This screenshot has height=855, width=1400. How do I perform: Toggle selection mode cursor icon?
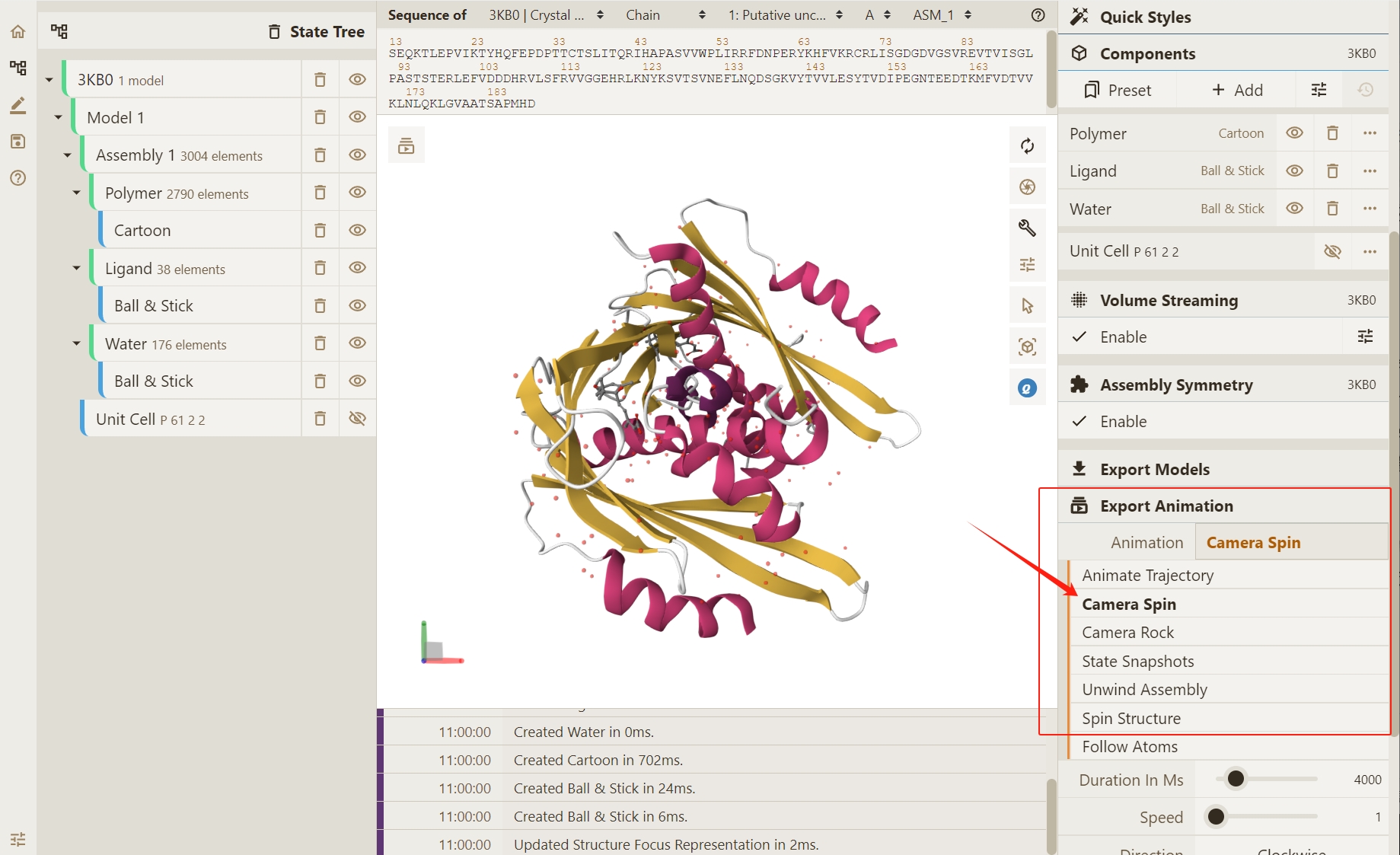pos(1027,306)
